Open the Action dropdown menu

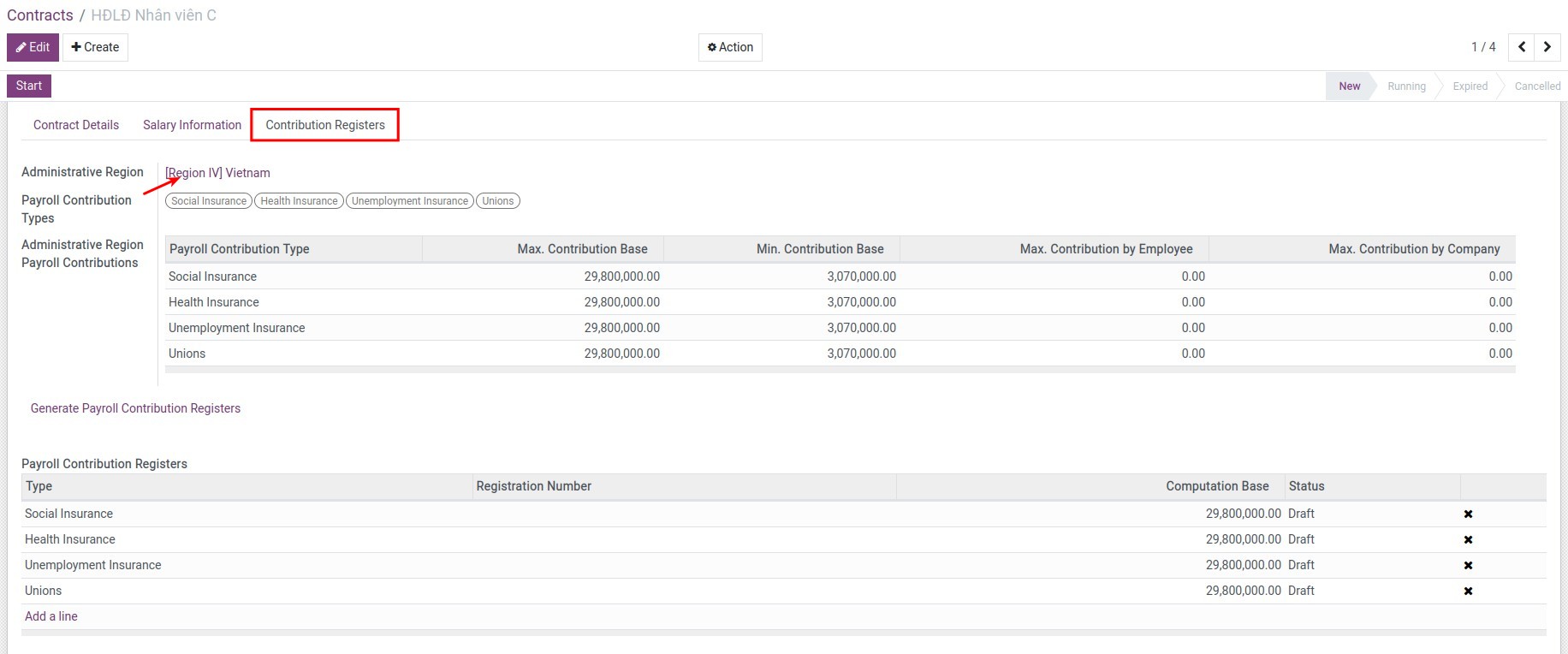point(730,47)
